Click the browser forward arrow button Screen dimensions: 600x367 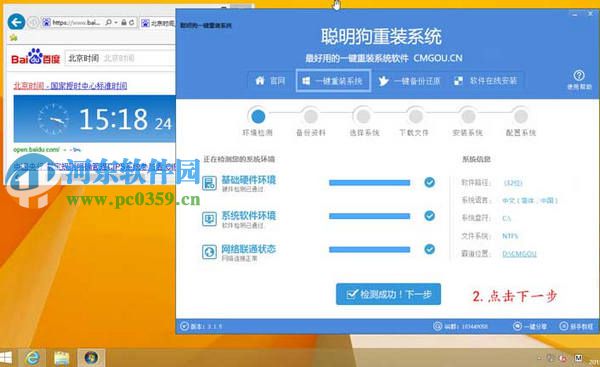34,23
